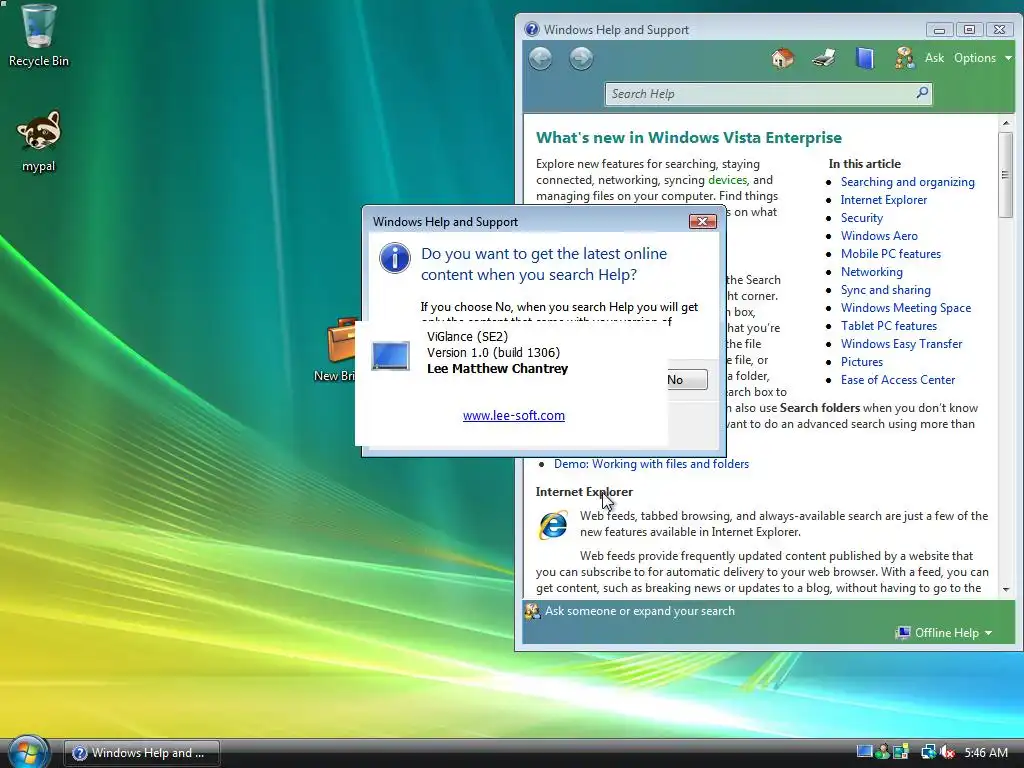This screenshot has height=768, width=1024.
Task: Jump to Internet Explorer section link
Action: click(x=884, y=200)
